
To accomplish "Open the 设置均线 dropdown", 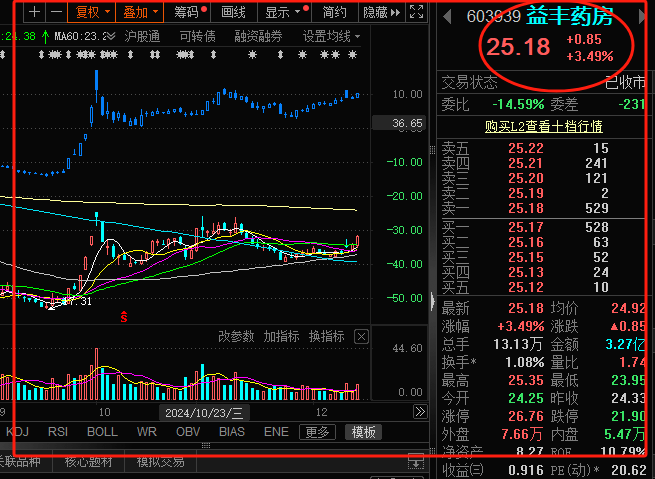I will point(331,36).
